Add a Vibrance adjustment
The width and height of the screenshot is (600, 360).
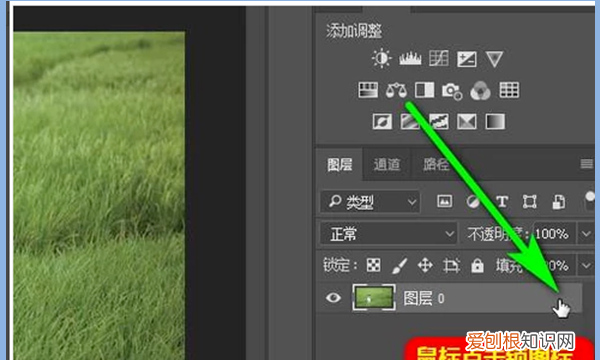click(x=494, y=59)
